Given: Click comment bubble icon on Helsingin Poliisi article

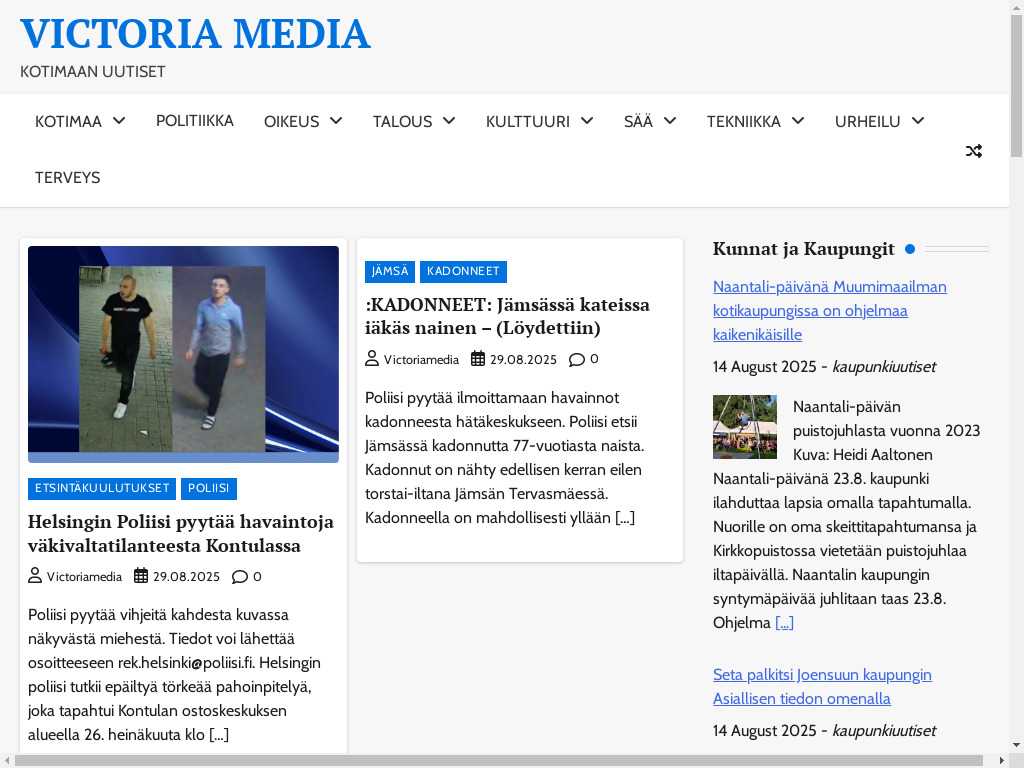Looking at the screenshot, I should (x=240, y=577).
